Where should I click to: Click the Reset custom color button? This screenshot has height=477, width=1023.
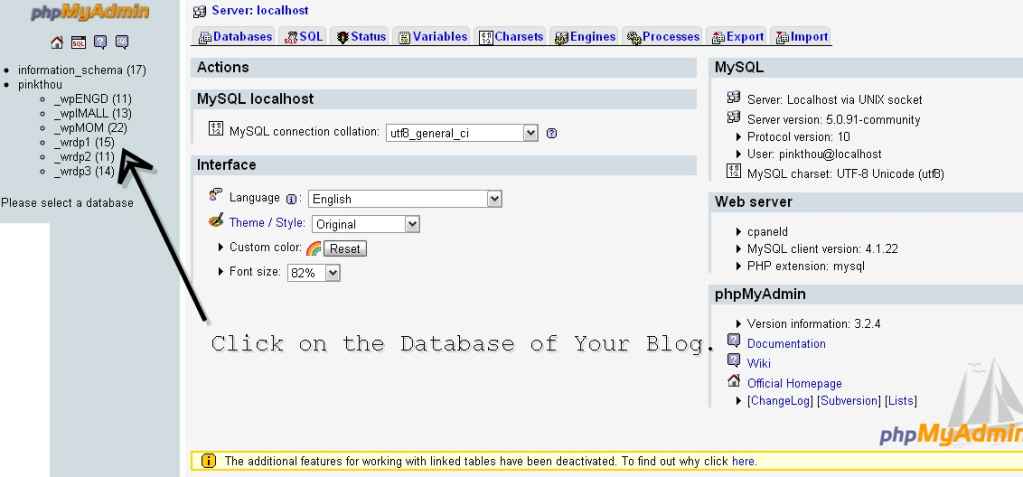point(344,249)
